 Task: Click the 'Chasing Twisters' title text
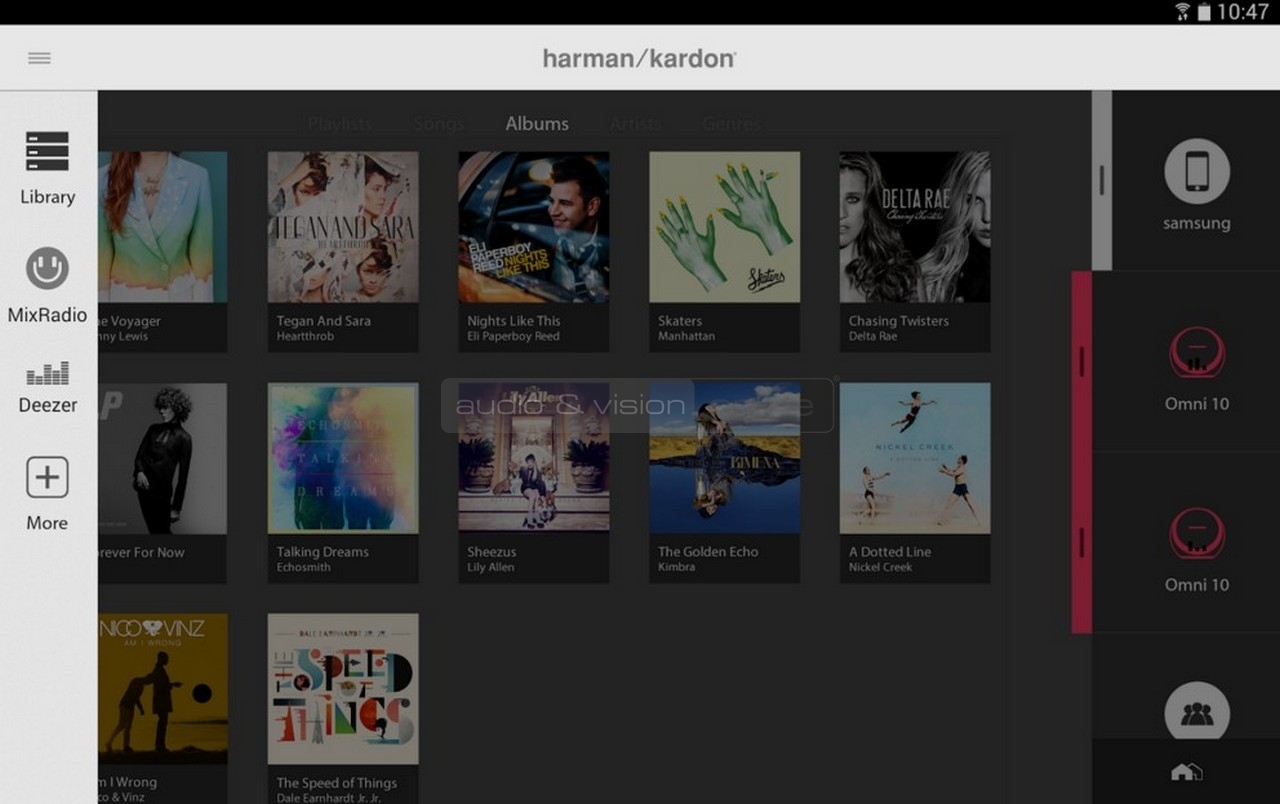click(899, 321)
